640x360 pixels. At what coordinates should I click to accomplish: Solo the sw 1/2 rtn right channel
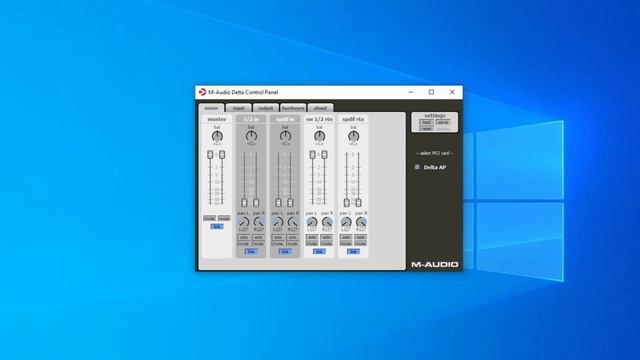327,237
